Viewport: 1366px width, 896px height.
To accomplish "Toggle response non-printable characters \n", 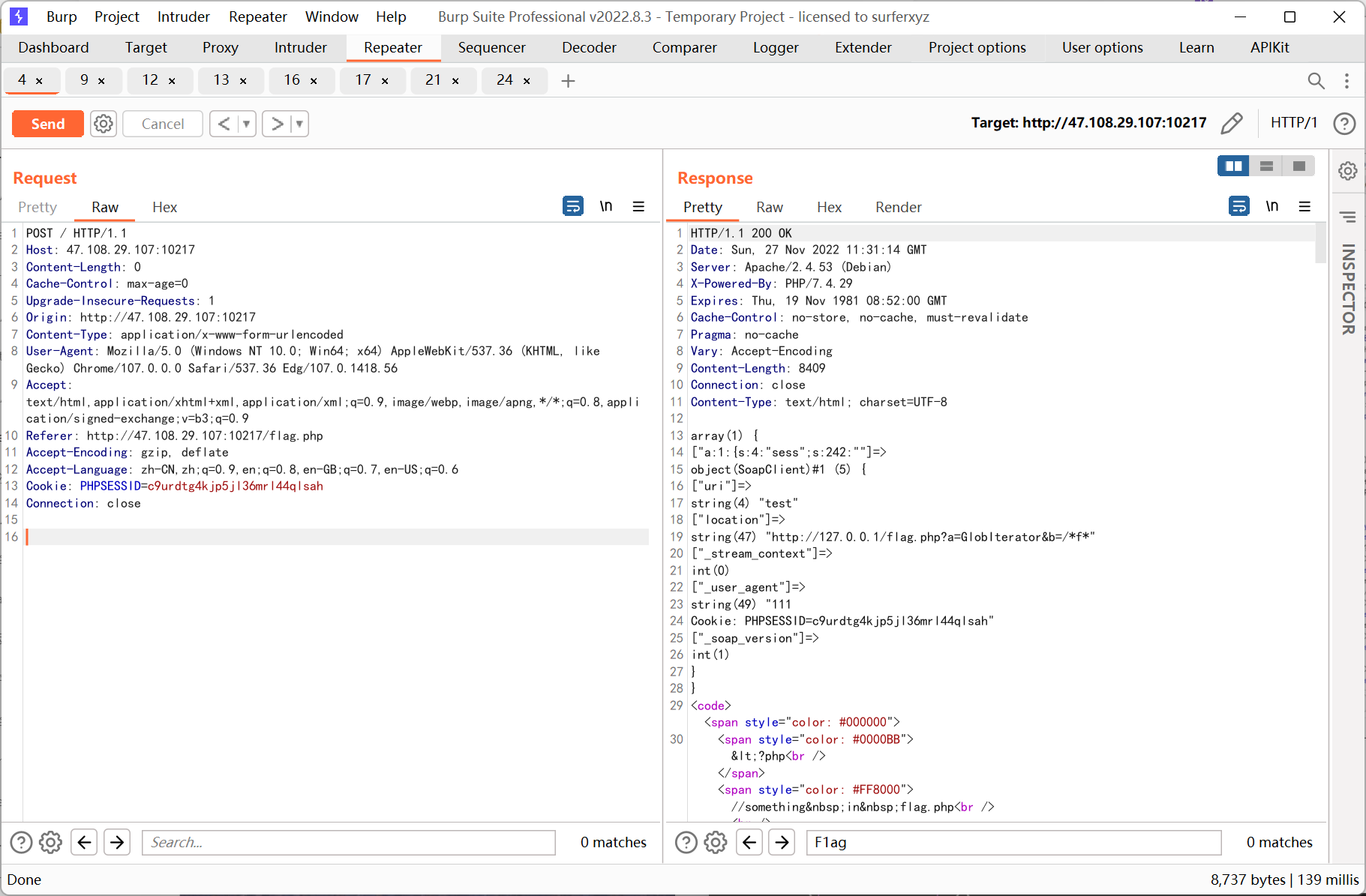I will (x=1272, y=206).
